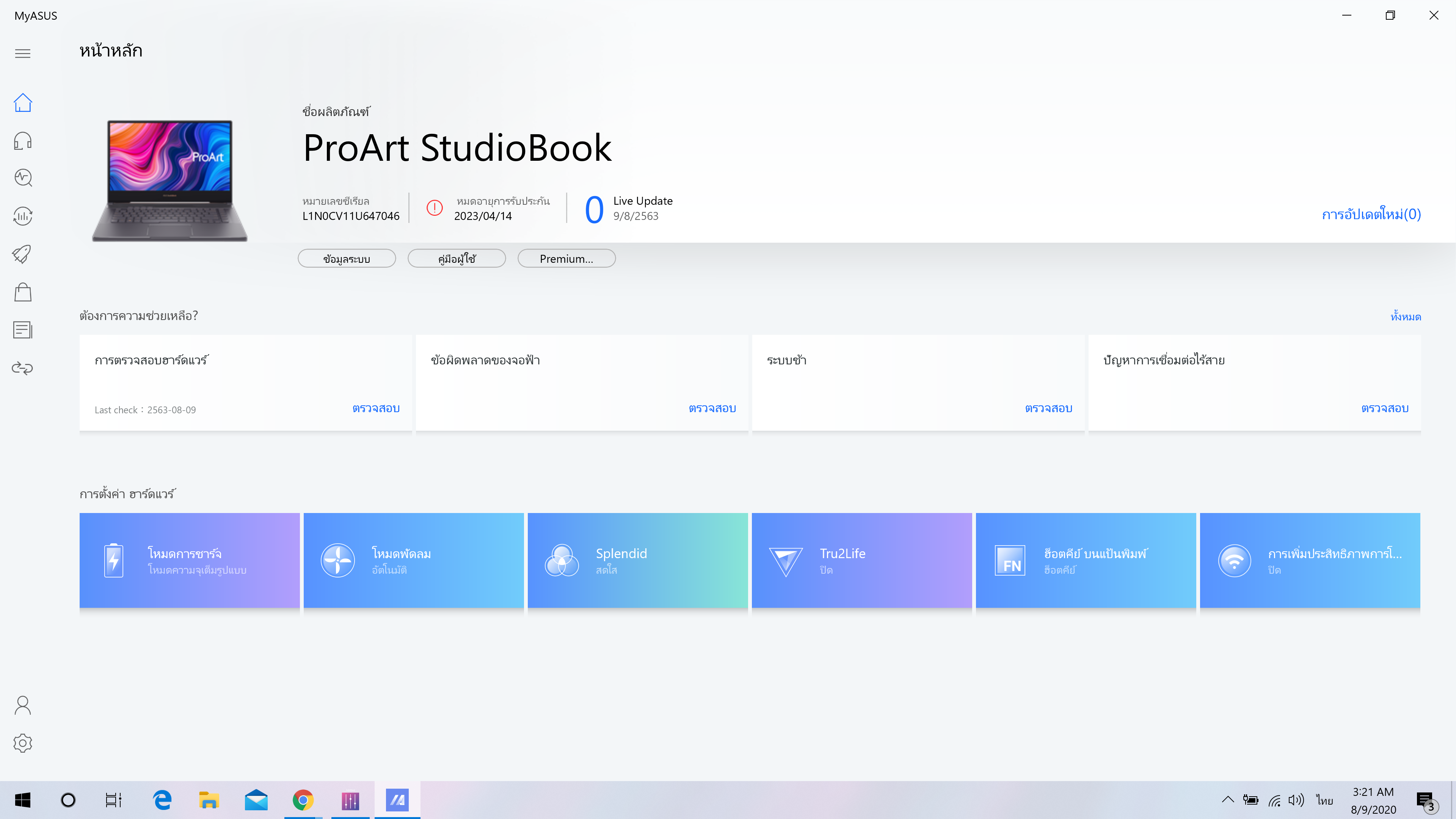Open the shopping bag deals icon
The height and width of the screenshot is (819, 1456).
click(x=23, y=292)
